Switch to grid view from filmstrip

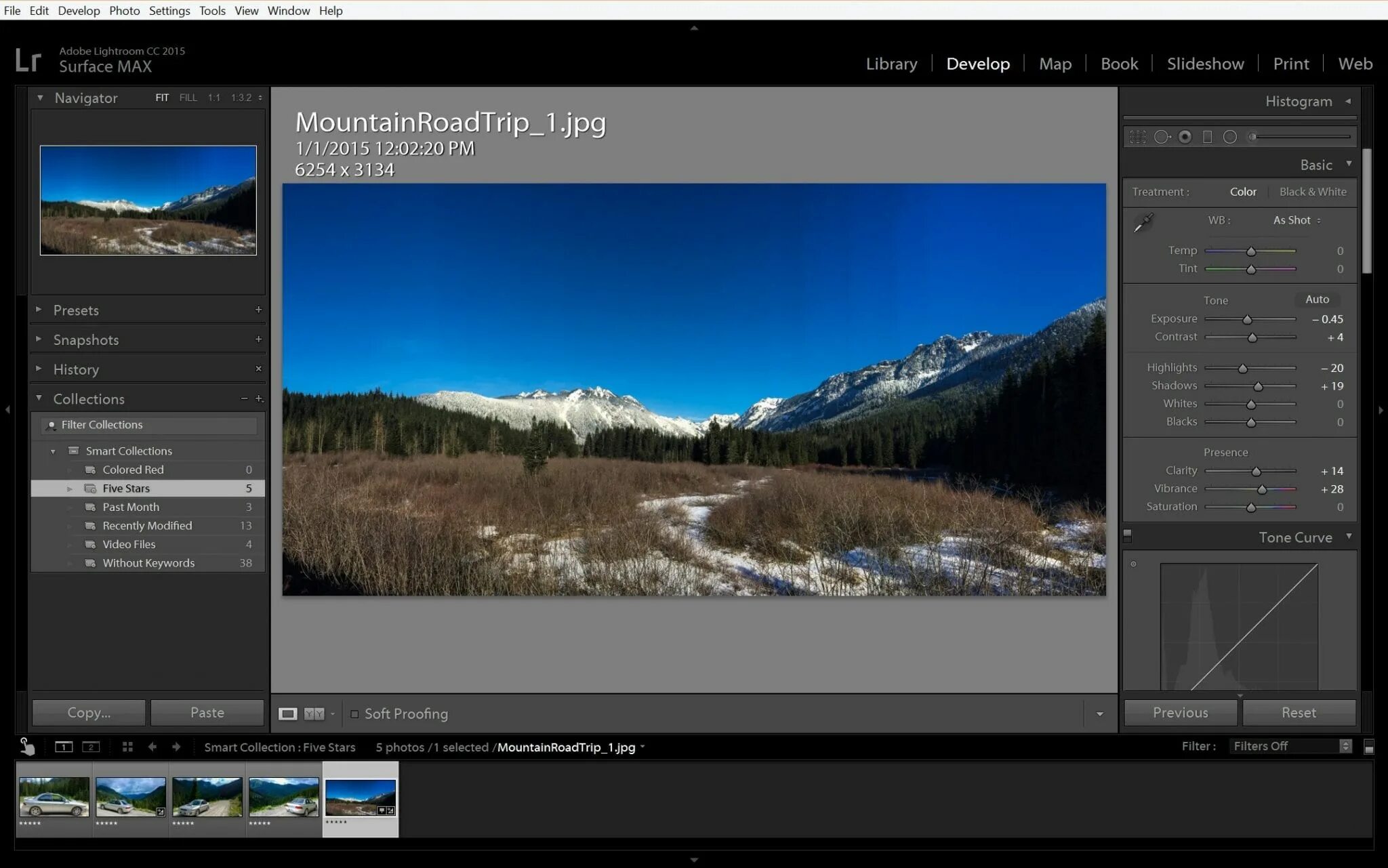(127, 747)
